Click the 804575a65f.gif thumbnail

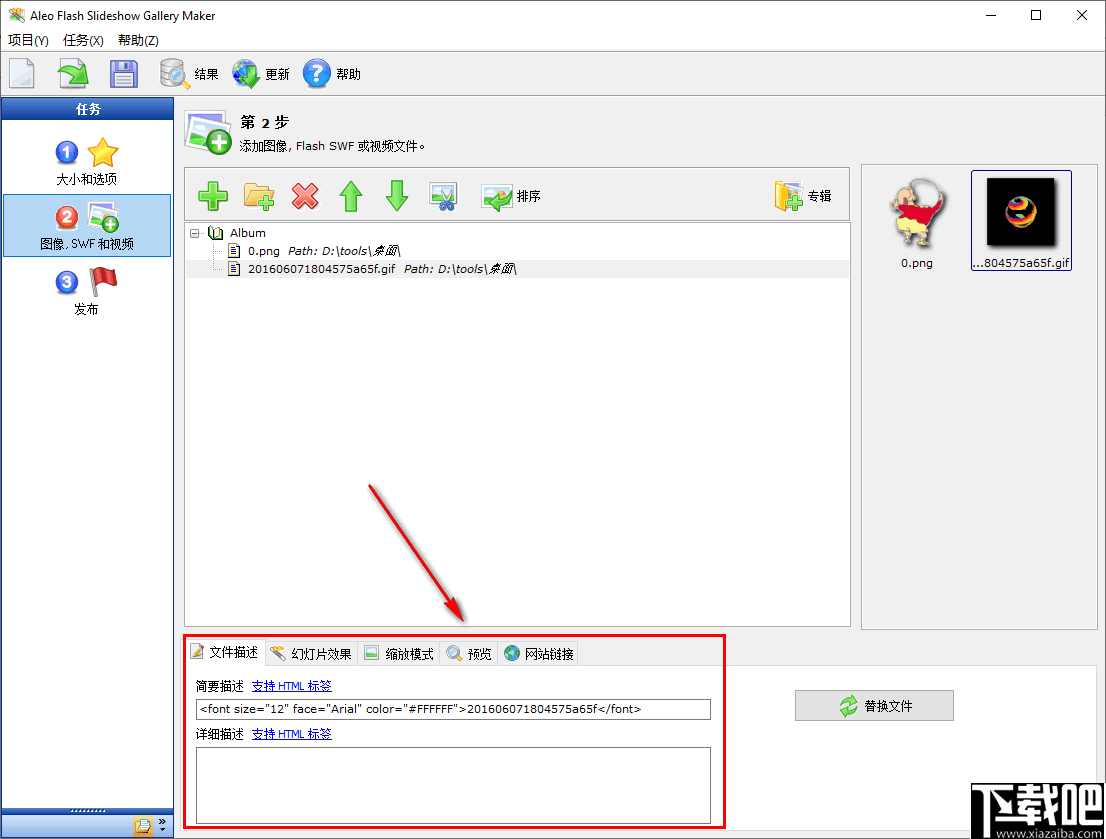[1021, 220]
